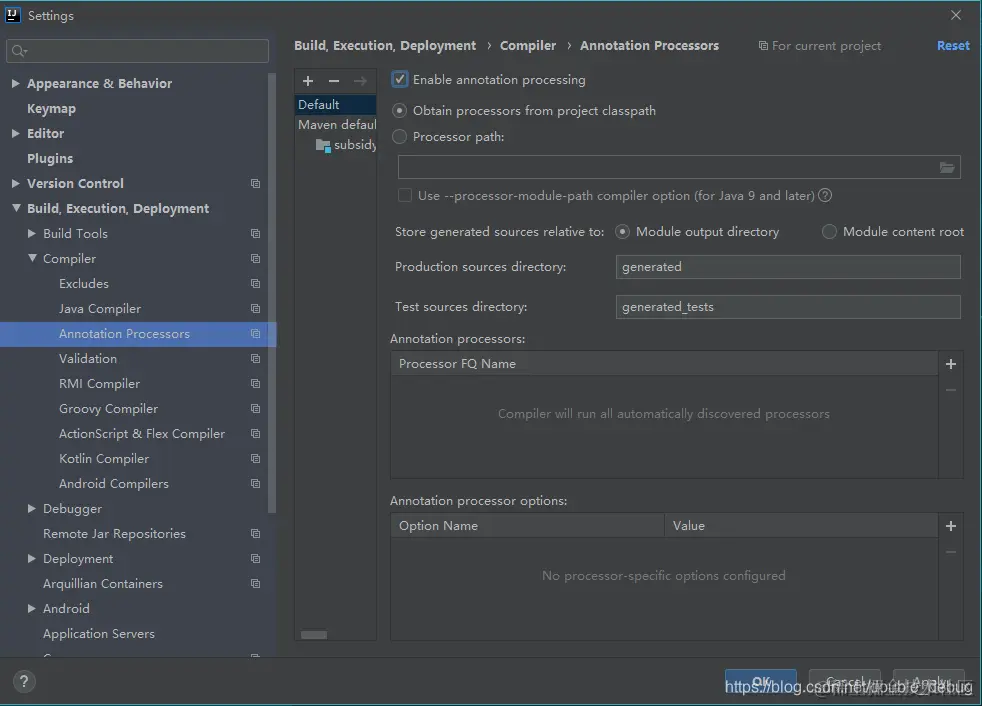Add a new annotation profile with plus icon
Image resolution: width=982 pixels, height=706 pixels.
(308, 81)
